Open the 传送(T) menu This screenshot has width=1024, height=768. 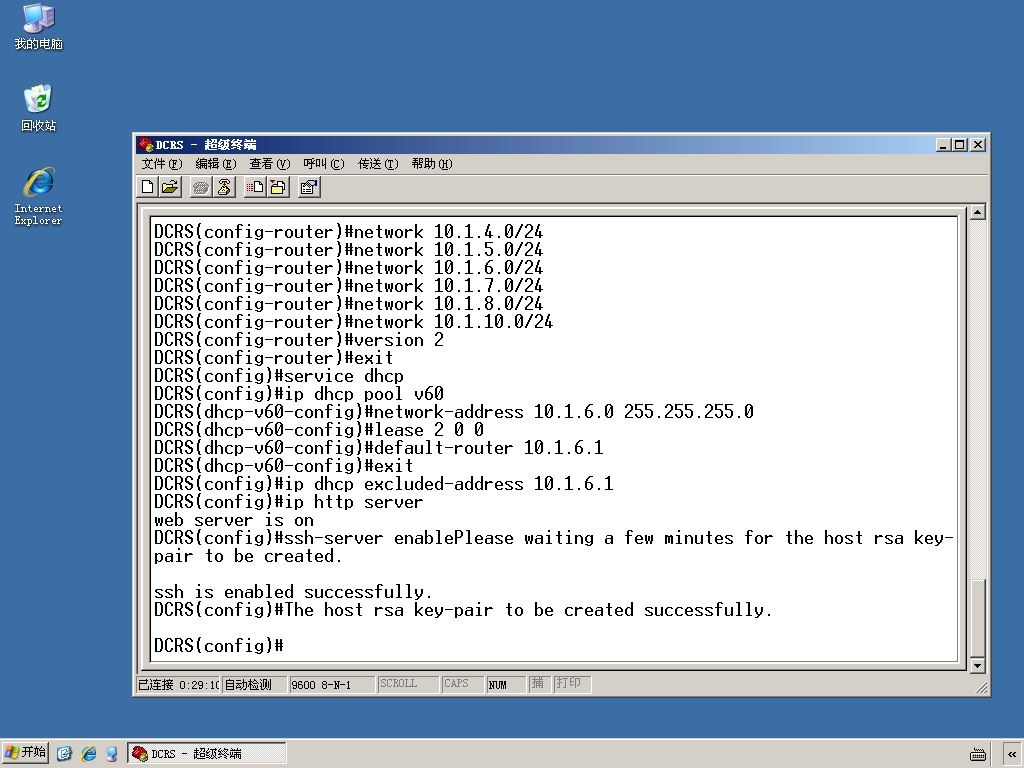click(377, 164)
